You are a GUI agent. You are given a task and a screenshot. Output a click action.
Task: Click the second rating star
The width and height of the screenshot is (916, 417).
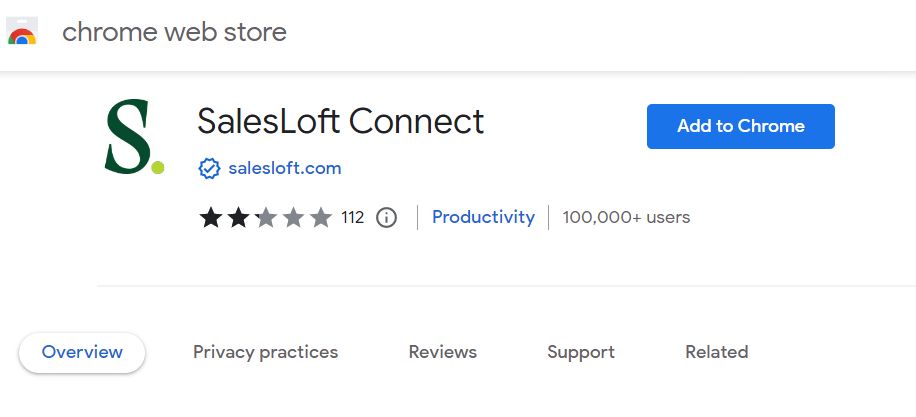(238, 217)
